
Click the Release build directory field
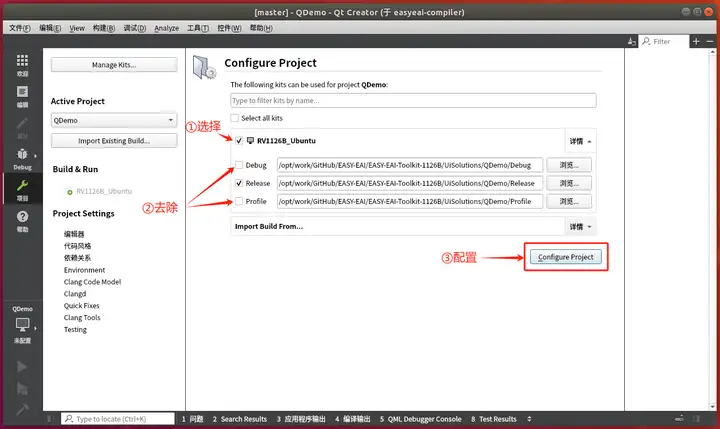(410, 183)
